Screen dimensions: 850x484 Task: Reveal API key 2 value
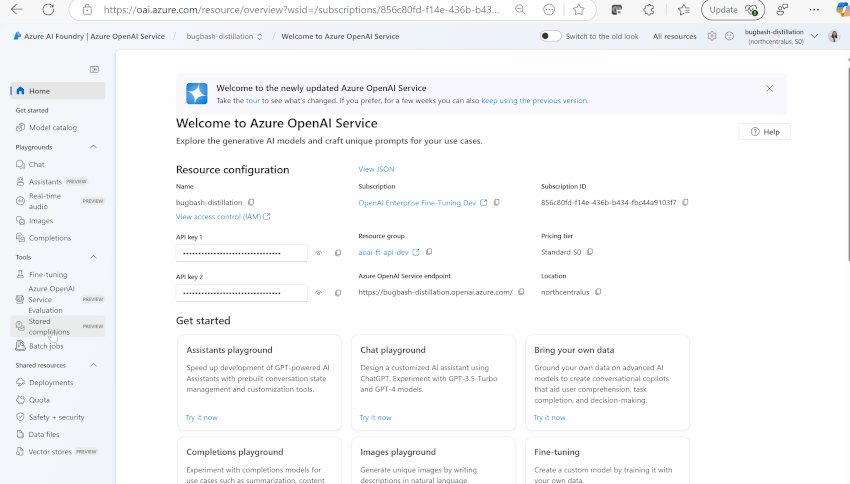pos(319,293)
